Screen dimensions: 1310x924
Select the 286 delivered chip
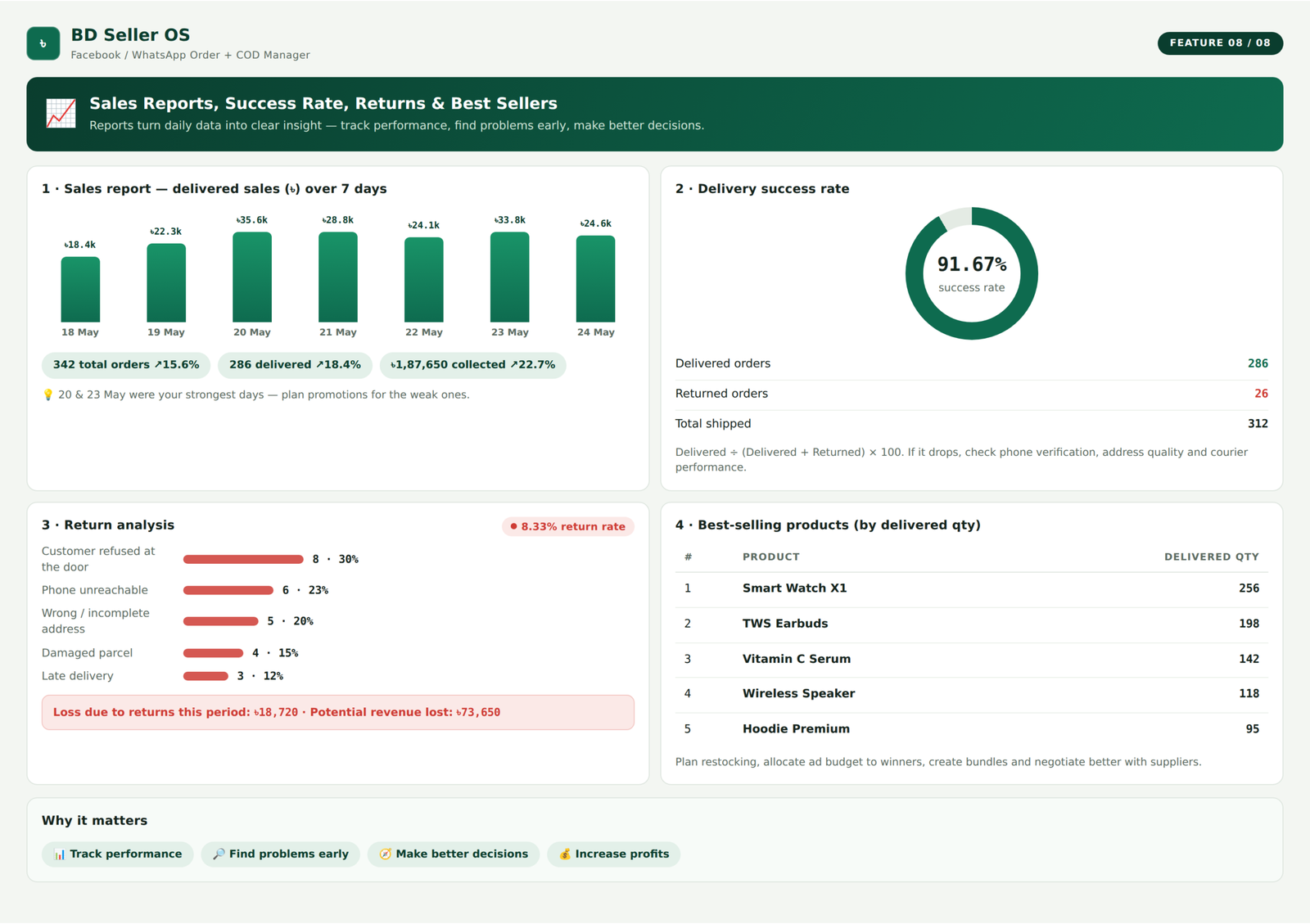(x=295, y=365)
